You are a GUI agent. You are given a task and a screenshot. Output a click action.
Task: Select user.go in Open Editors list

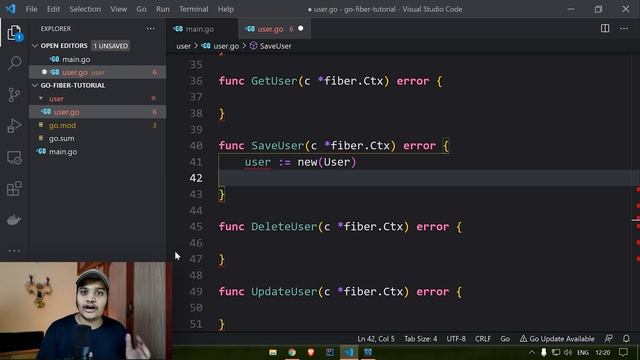click(97, 72)
